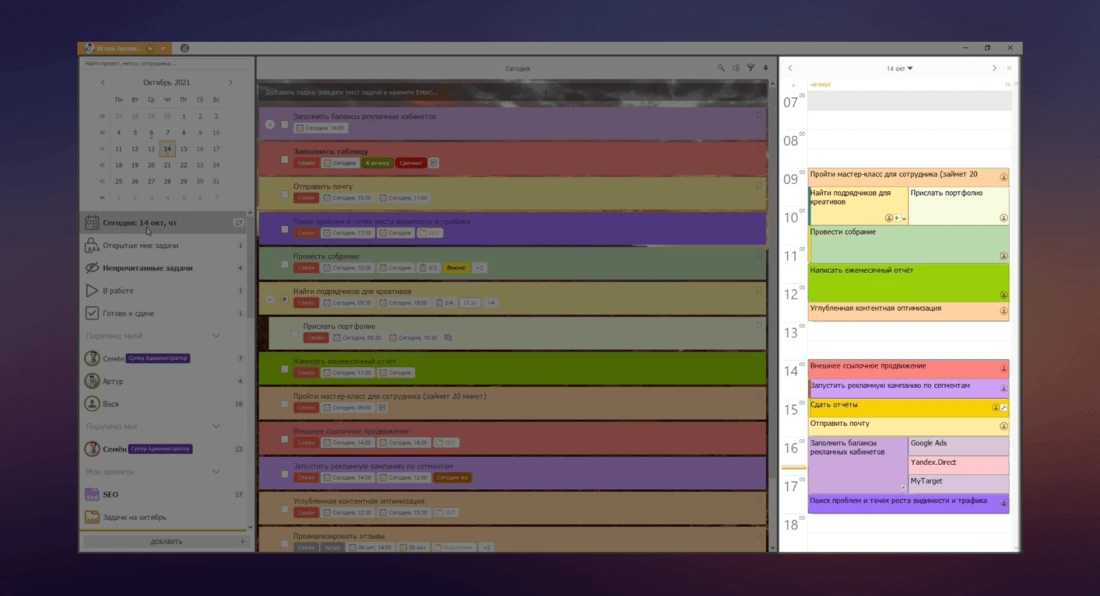Click the 'ДОБАВИТЬ' button at sidebar bottom
Viewport: 1100px width, 596px height.
point(165,541)
